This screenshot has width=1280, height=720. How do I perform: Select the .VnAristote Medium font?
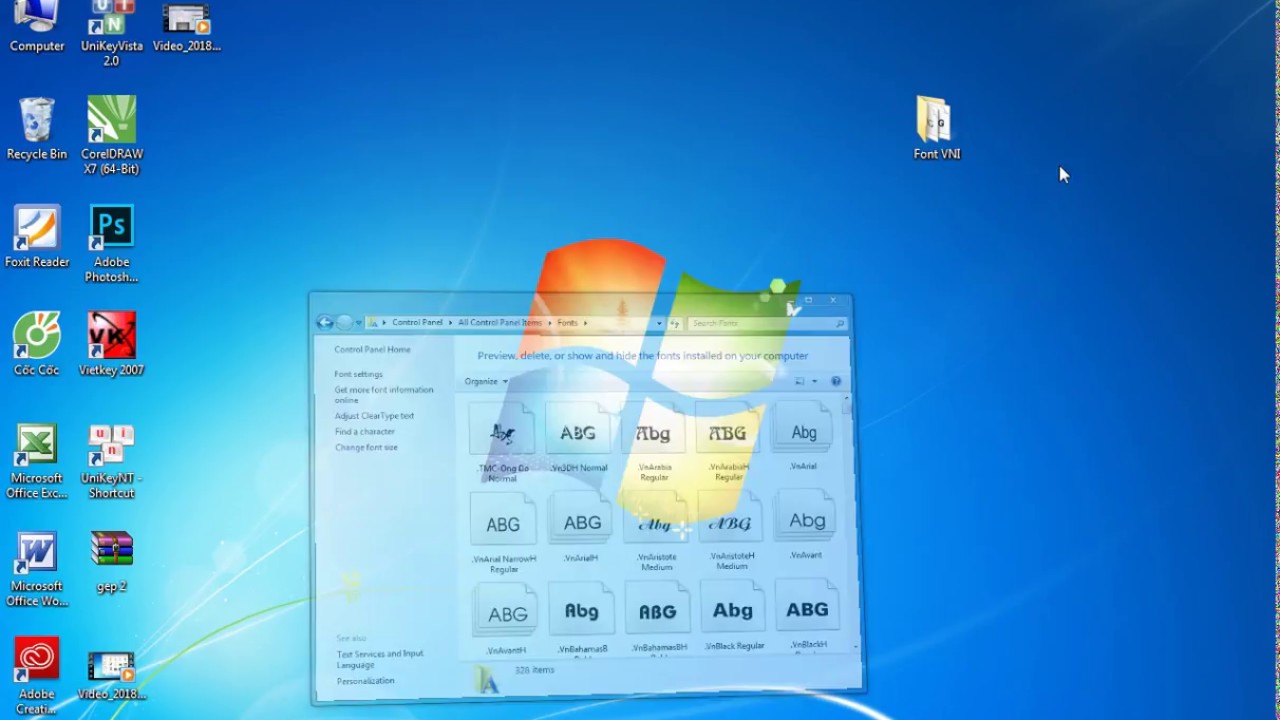coord(657,532)
